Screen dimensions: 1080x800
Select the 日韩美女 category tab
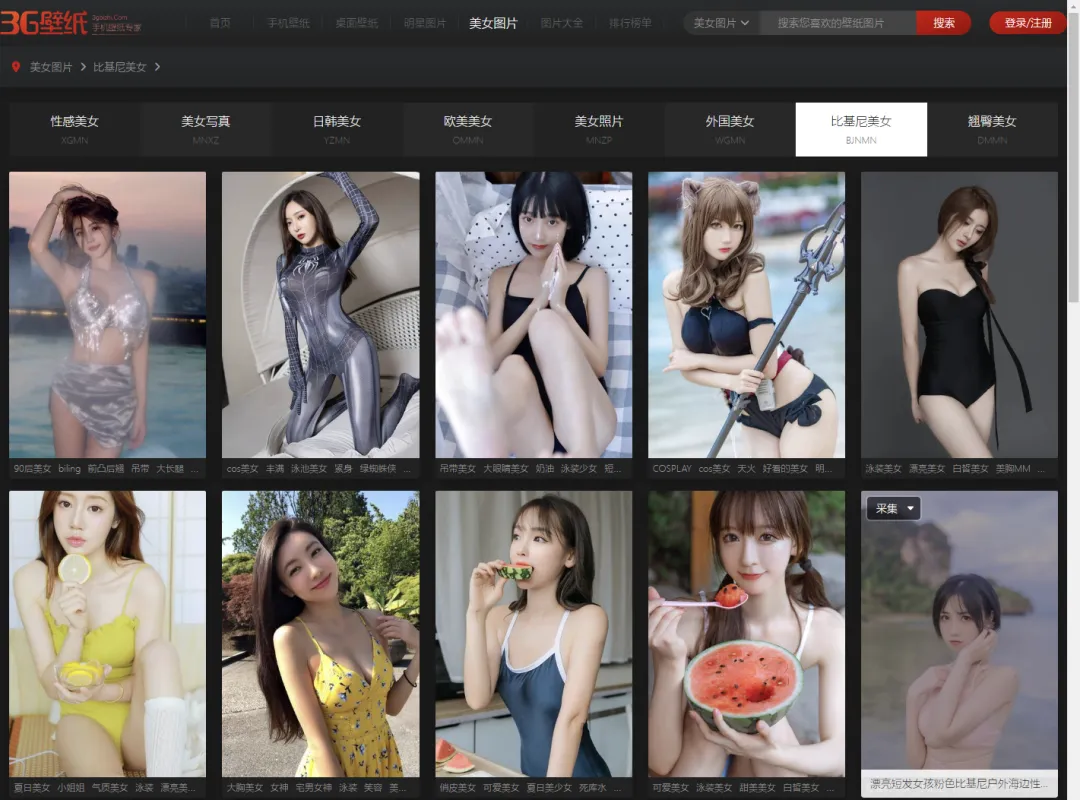click(x=337, y=128)
